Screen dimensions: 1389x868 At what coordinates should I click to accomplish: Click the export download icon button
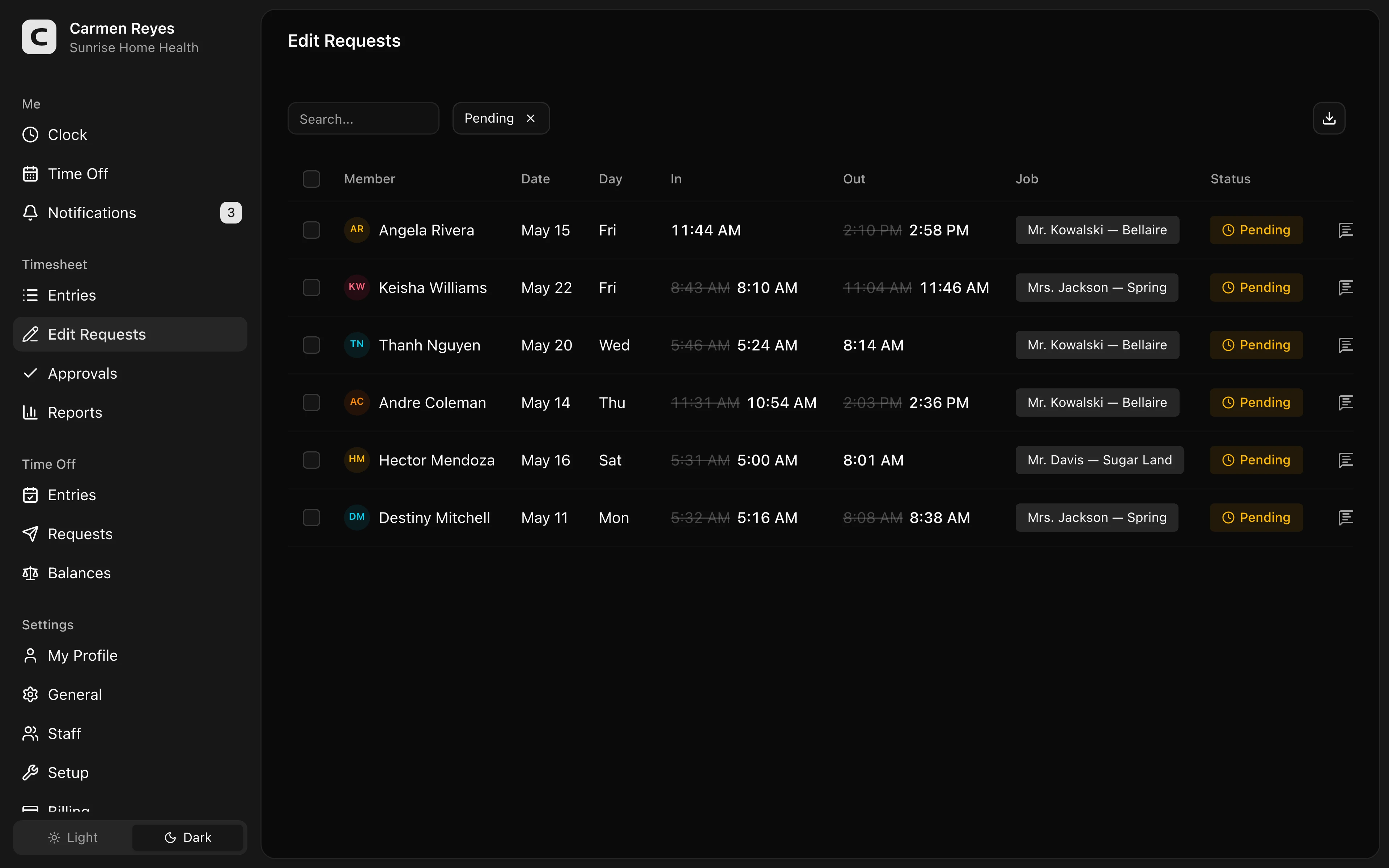click(x=1329, y=118)
